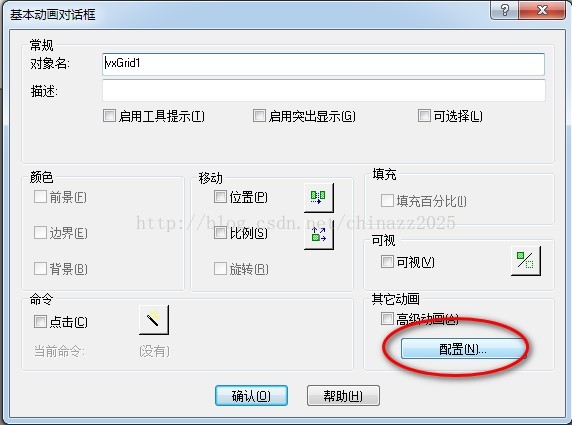572x425 pixels.
Task: Focus the empty 描述 description field
Action: (324, 90)
